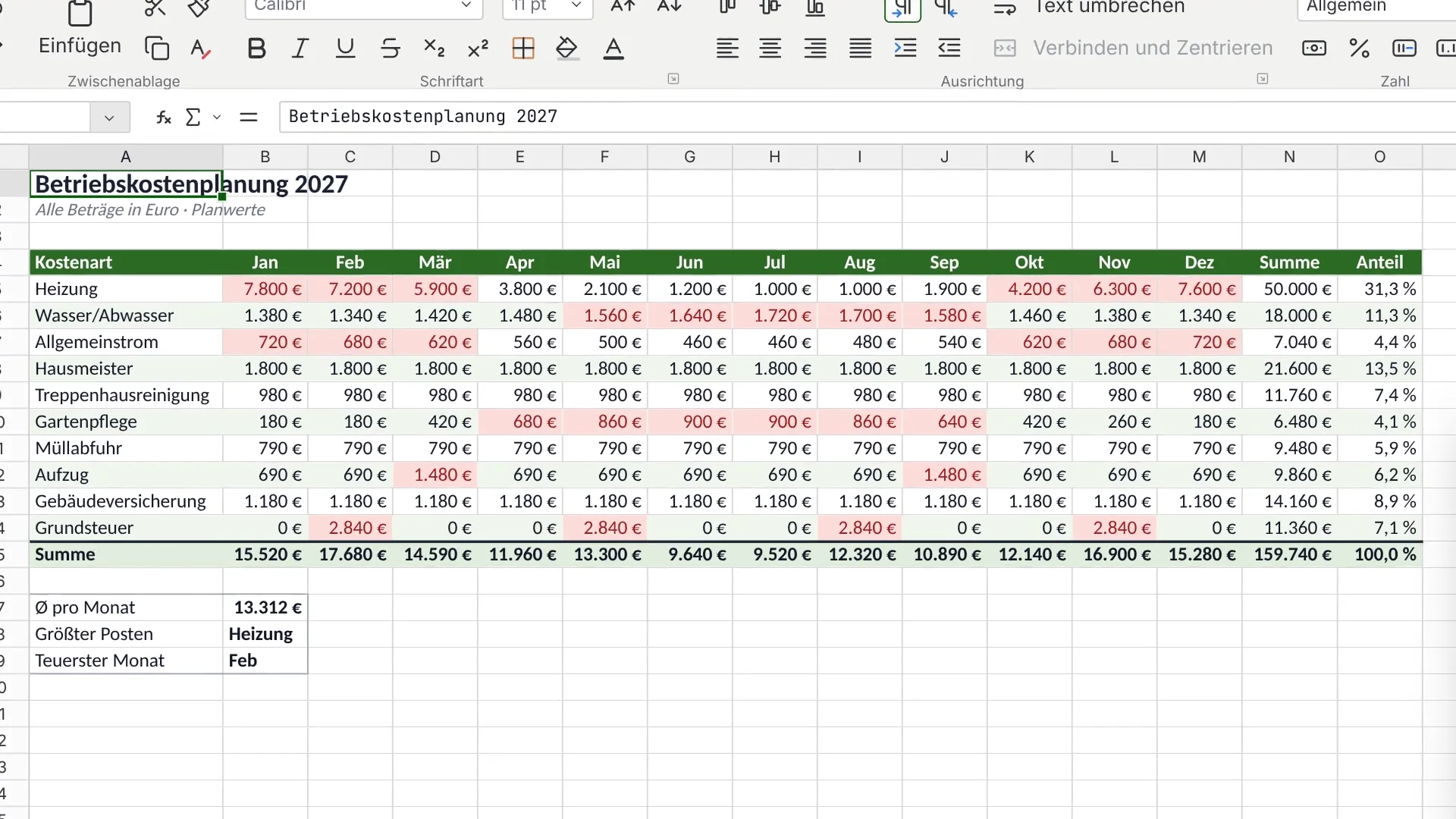This screenshot has width=1456, height=819.
Task: Increase font size with A-up icon
Action: point(623,7)
